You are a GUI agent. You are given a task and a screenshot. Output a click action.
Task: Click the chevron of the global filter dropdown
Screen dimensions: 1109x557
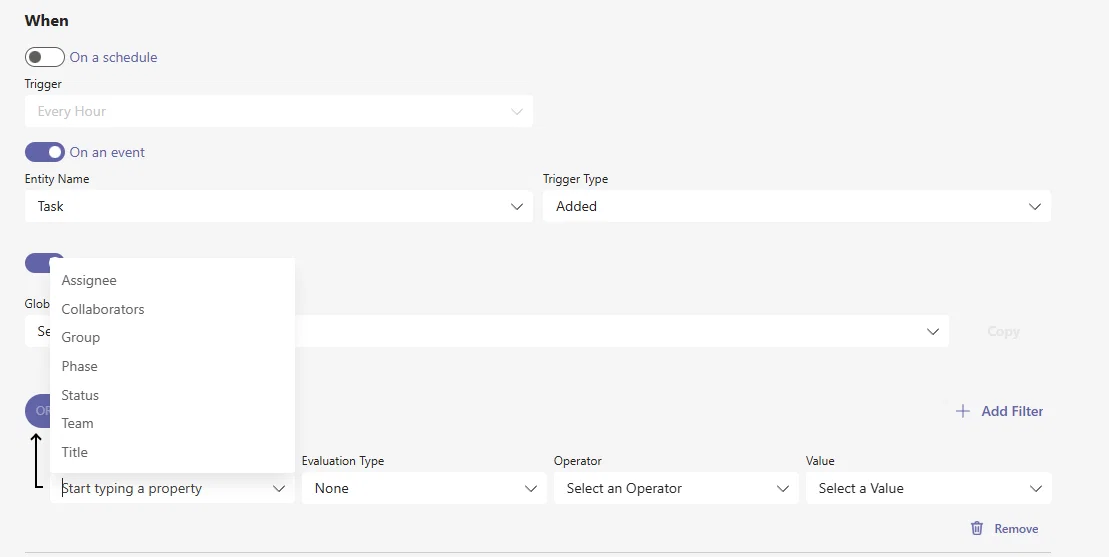click(933, 332)
